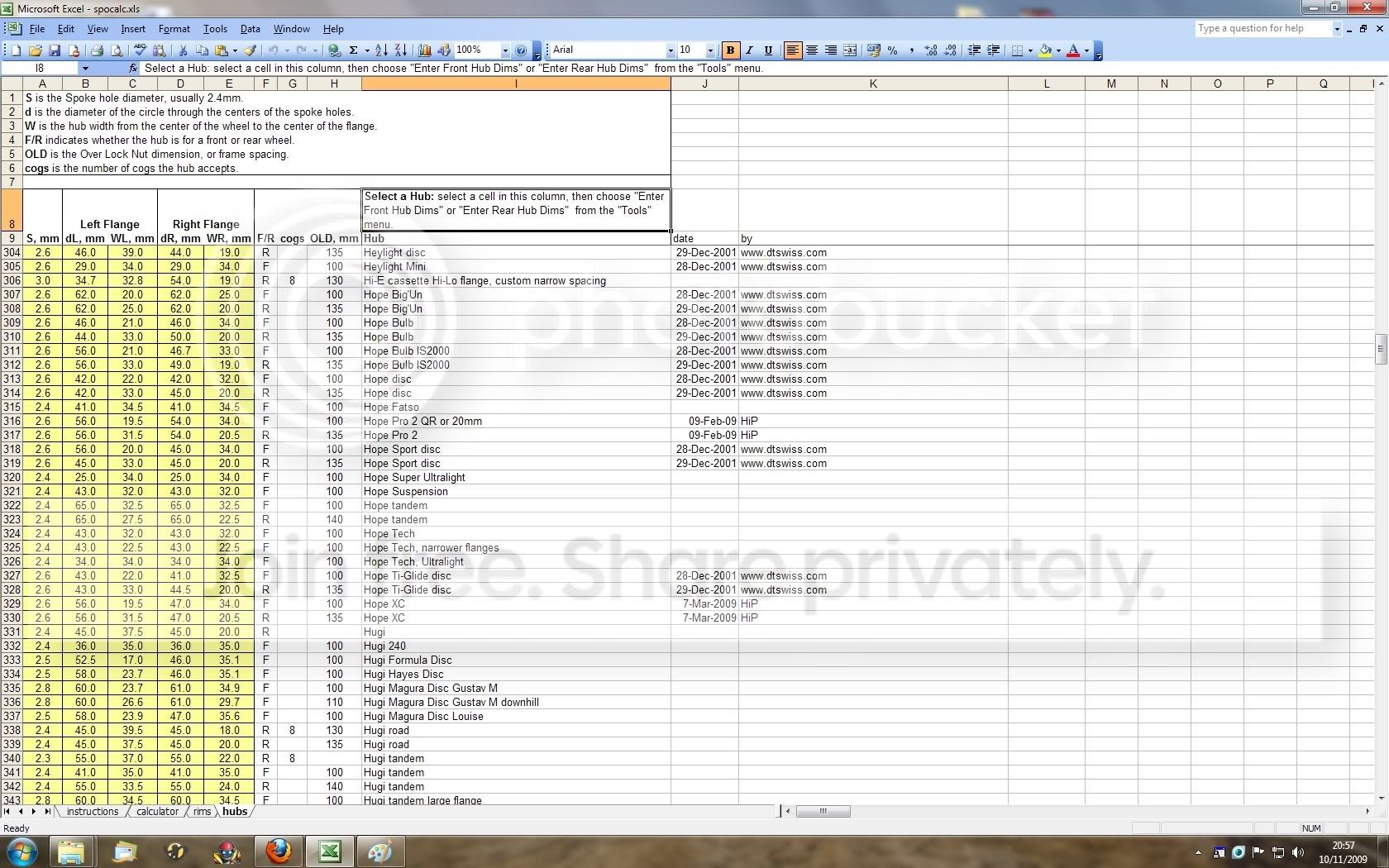Expand the Zoom percentage dropdown
Screen dimensions: 1389x868
504,50
